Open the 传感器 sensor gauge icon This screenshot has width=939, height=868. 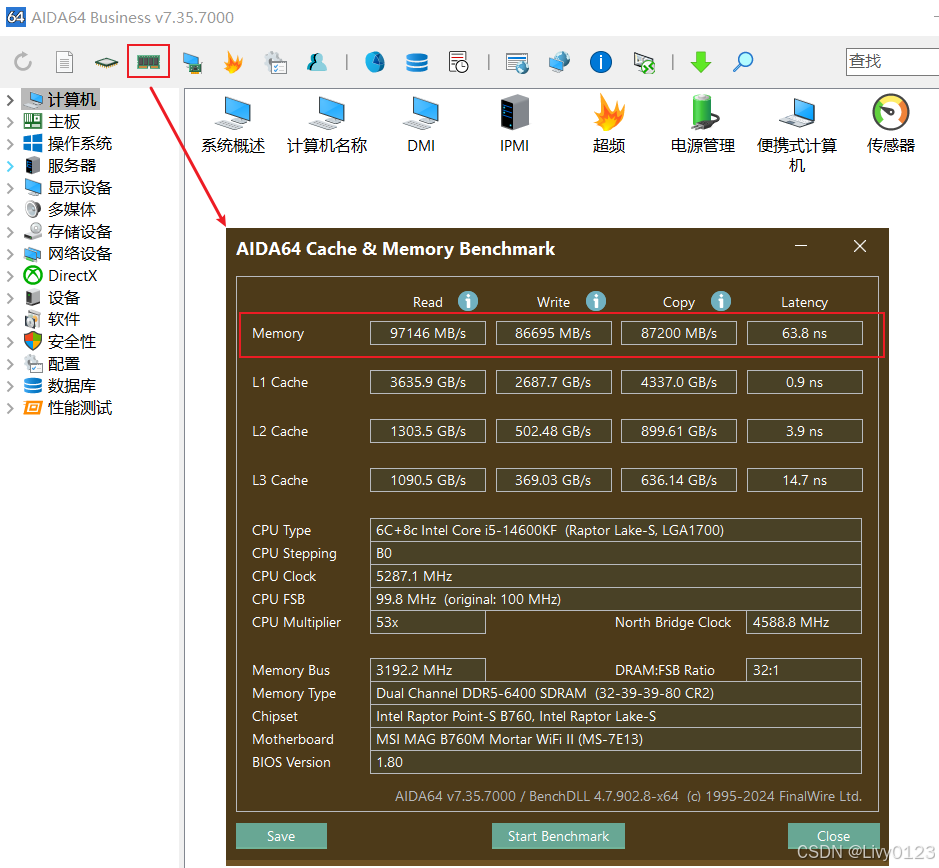point(890,125)
